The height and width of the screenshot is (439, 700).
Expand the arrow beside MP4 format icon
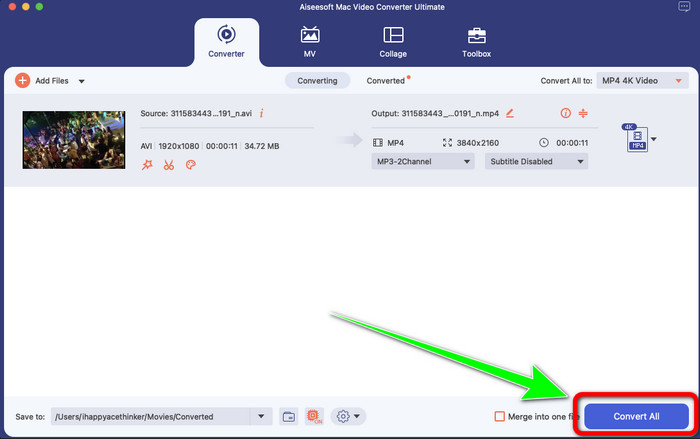[654, 139]
